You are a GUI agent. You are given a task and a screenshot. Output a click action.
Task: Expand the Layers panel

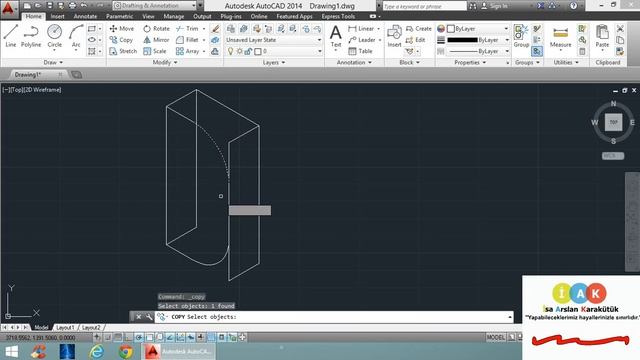[273, 62]
